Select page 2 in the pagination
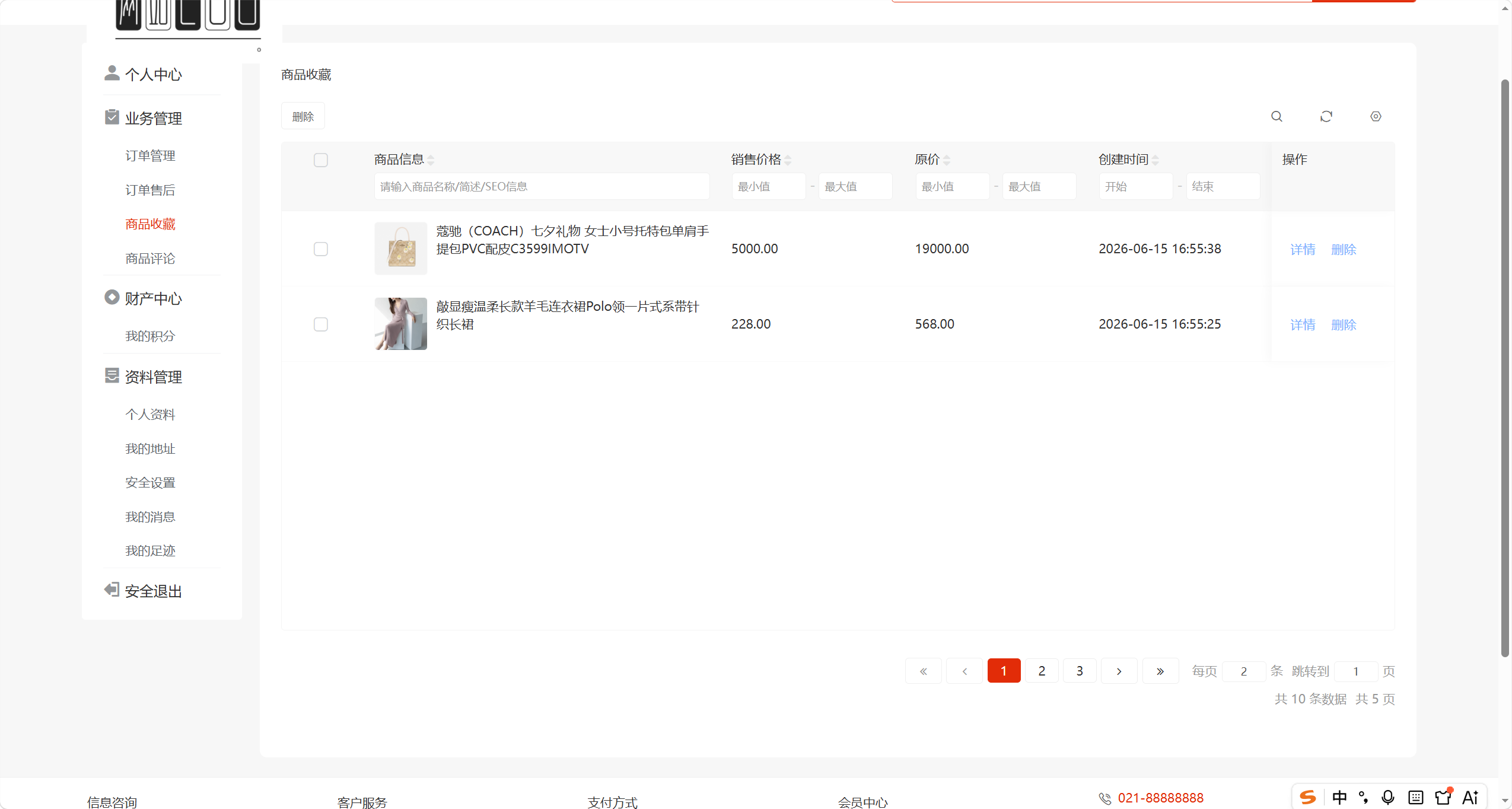 [1042, 671]
